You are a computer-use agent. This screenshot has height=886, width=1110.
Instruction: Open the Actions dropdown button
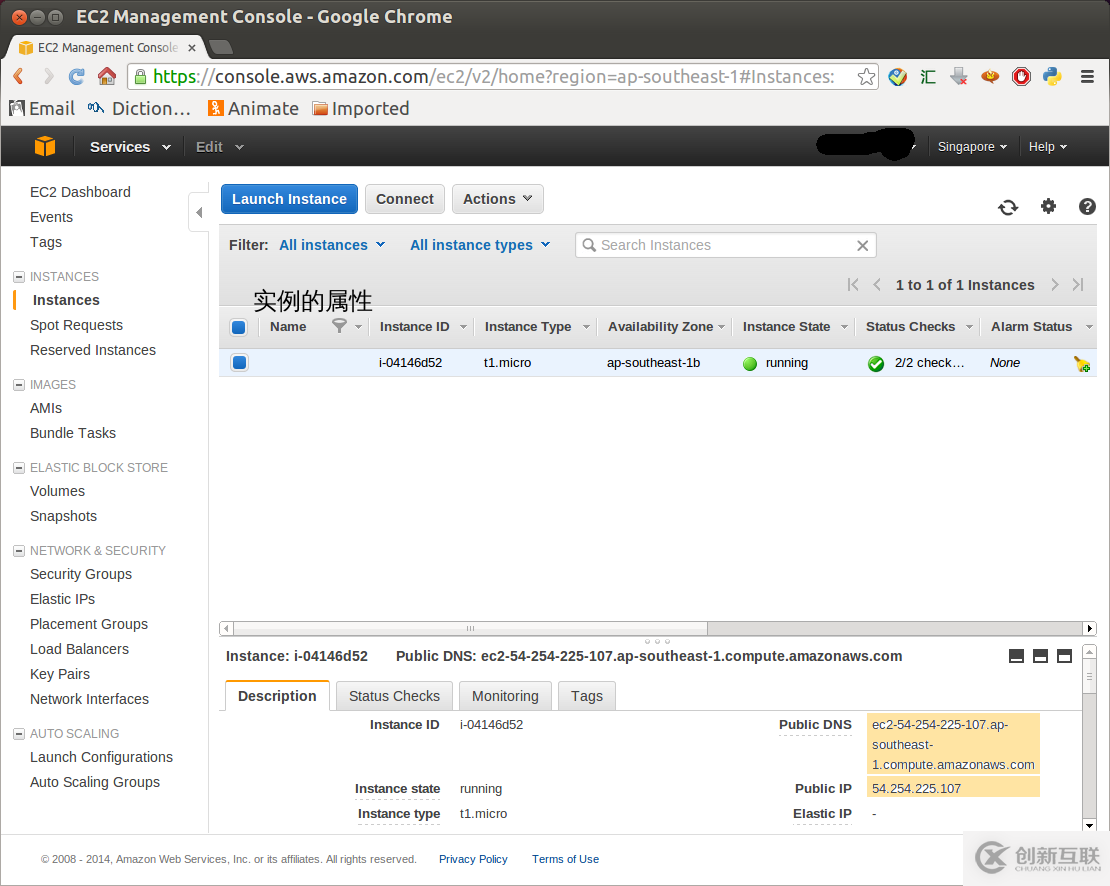(498, 199)
